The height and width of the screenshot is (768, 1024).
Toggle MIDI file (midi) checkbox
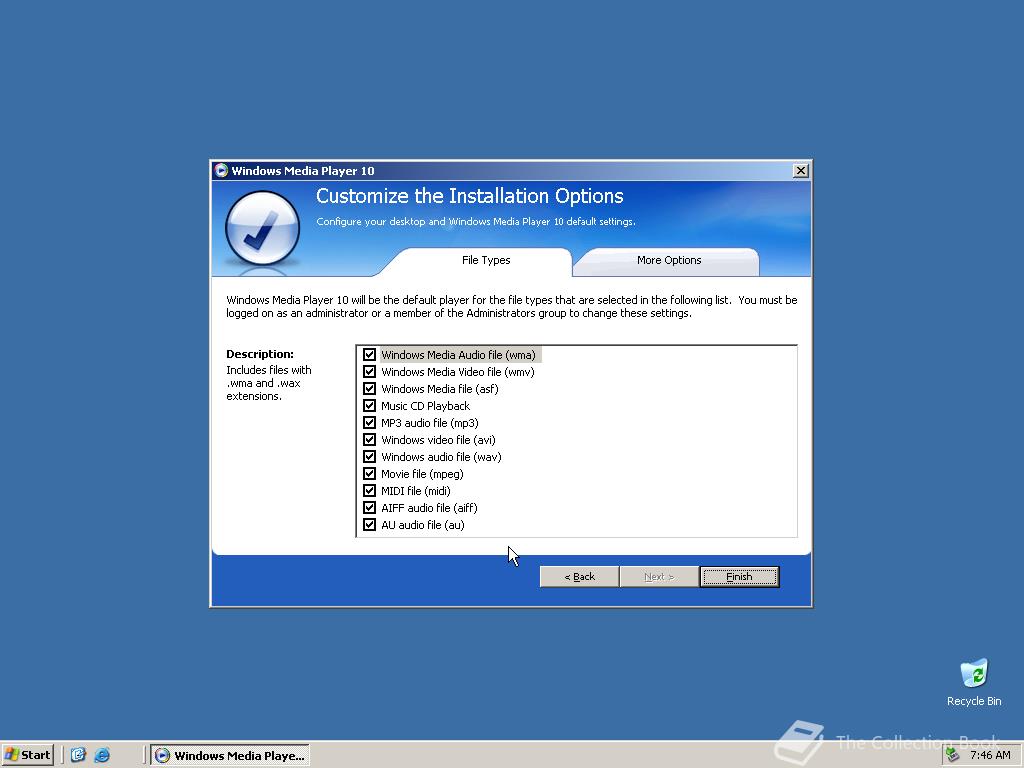point(369,490)
